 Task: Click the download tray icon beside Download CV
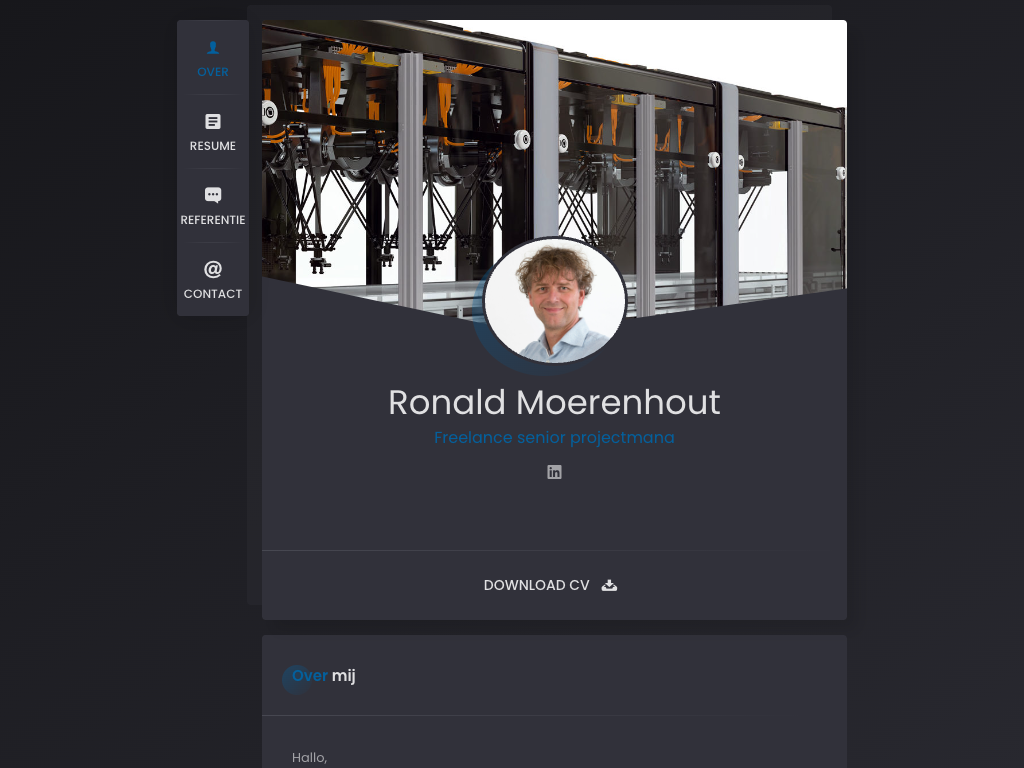click(609, 585)
